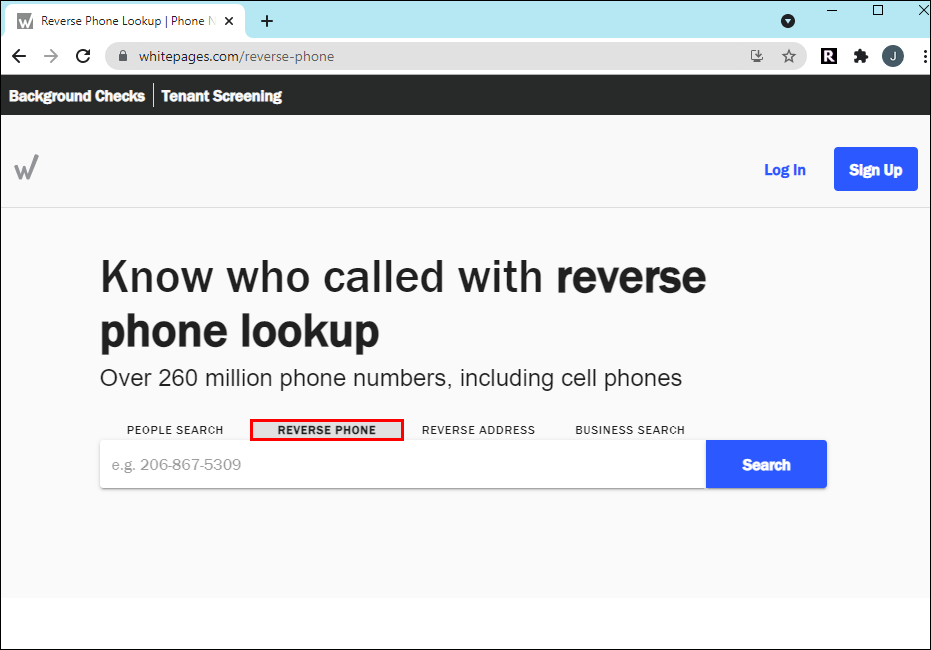The image size is (931, 650).
Task: Click the circular dropdown icon in title bar
Action: [x=788, y=21]
